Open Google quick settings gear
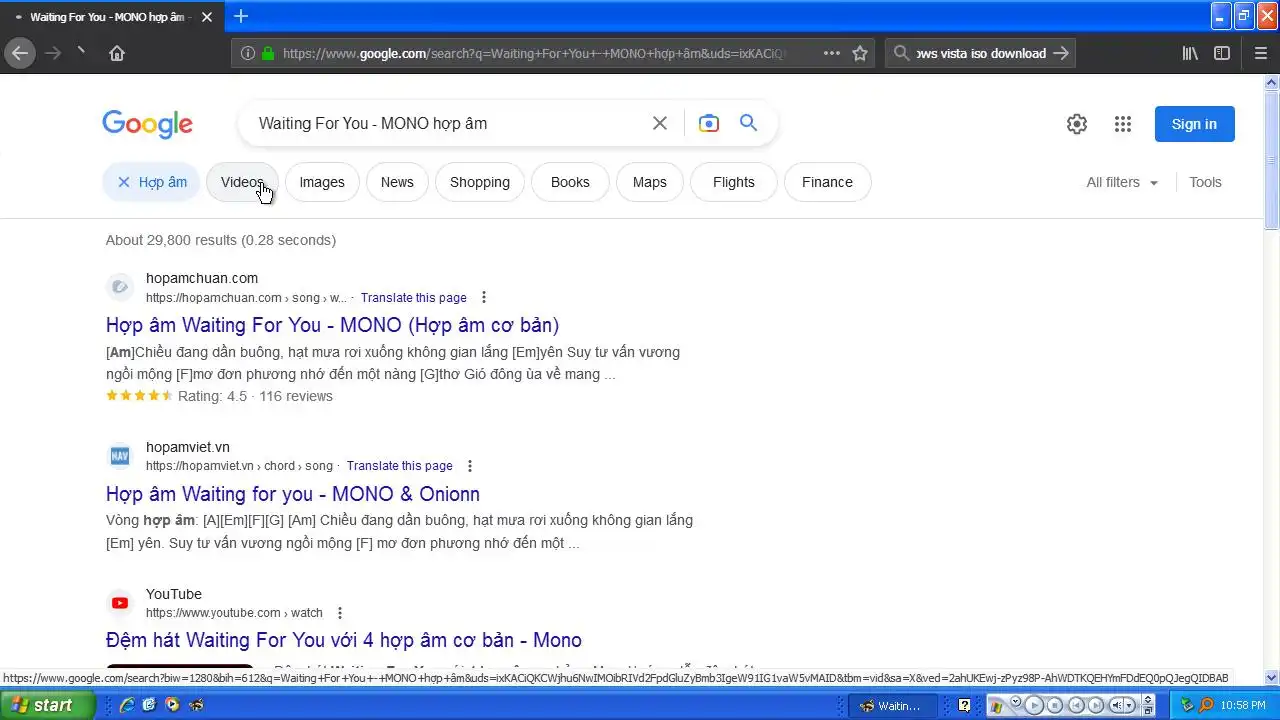 (1077, 124)
